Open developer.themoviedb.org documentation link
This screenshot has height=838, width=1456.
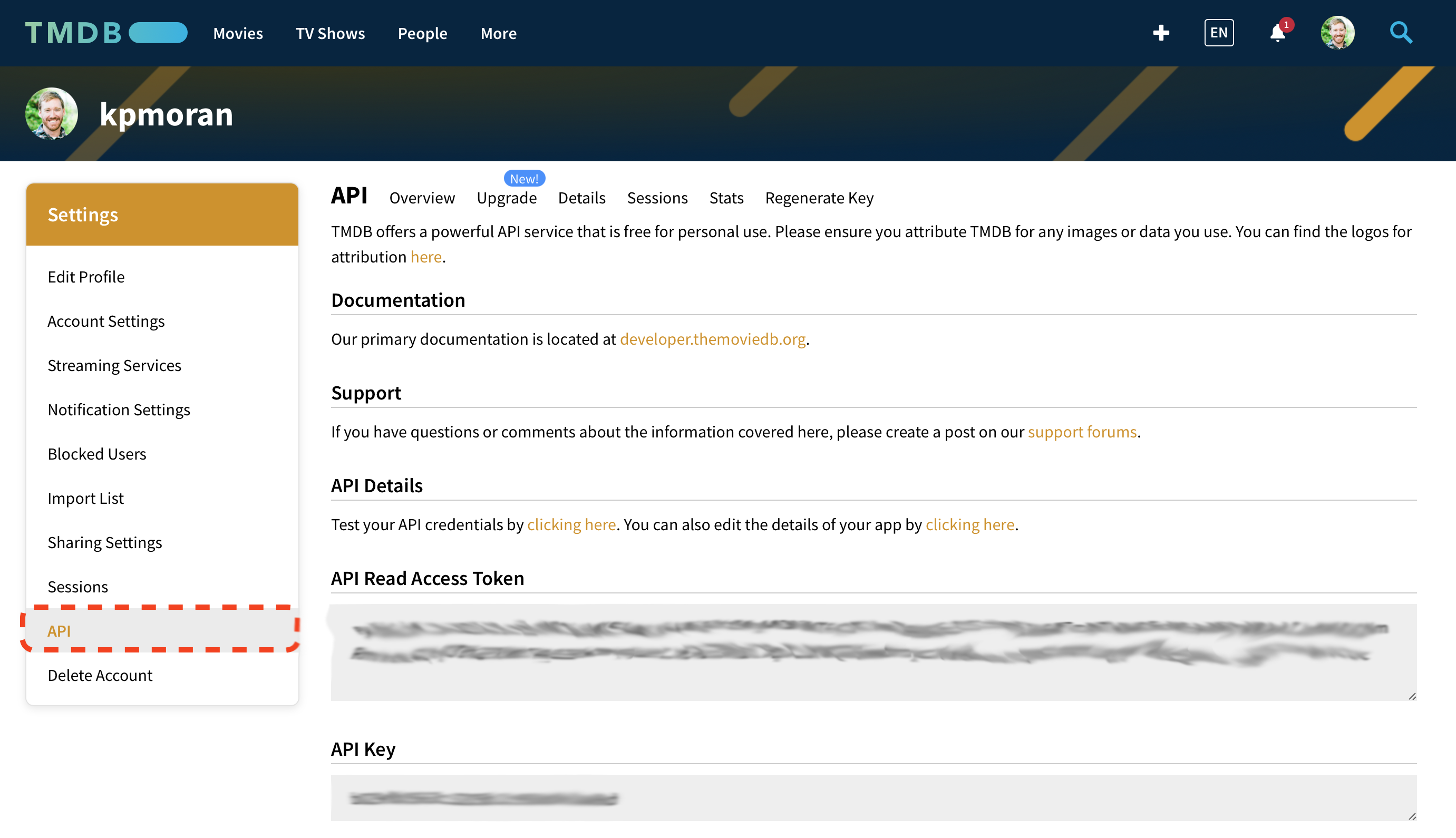(713, 339)
